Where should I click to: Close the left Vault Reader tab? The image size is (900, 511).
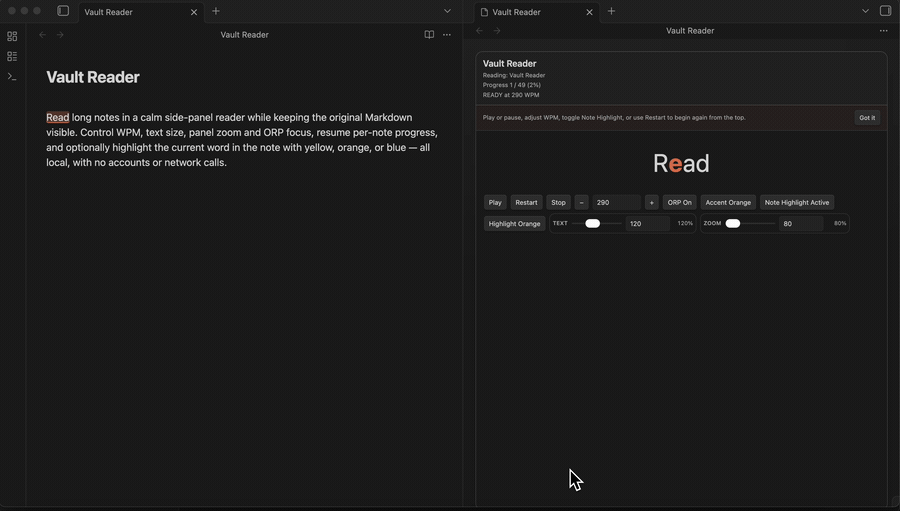[x=194, y=12]
